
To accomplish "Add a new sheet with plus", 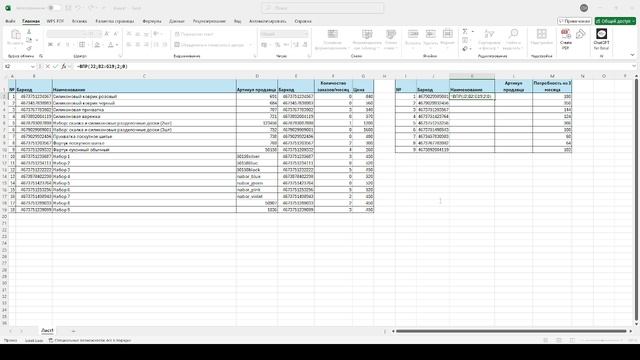I will [73, 331].
